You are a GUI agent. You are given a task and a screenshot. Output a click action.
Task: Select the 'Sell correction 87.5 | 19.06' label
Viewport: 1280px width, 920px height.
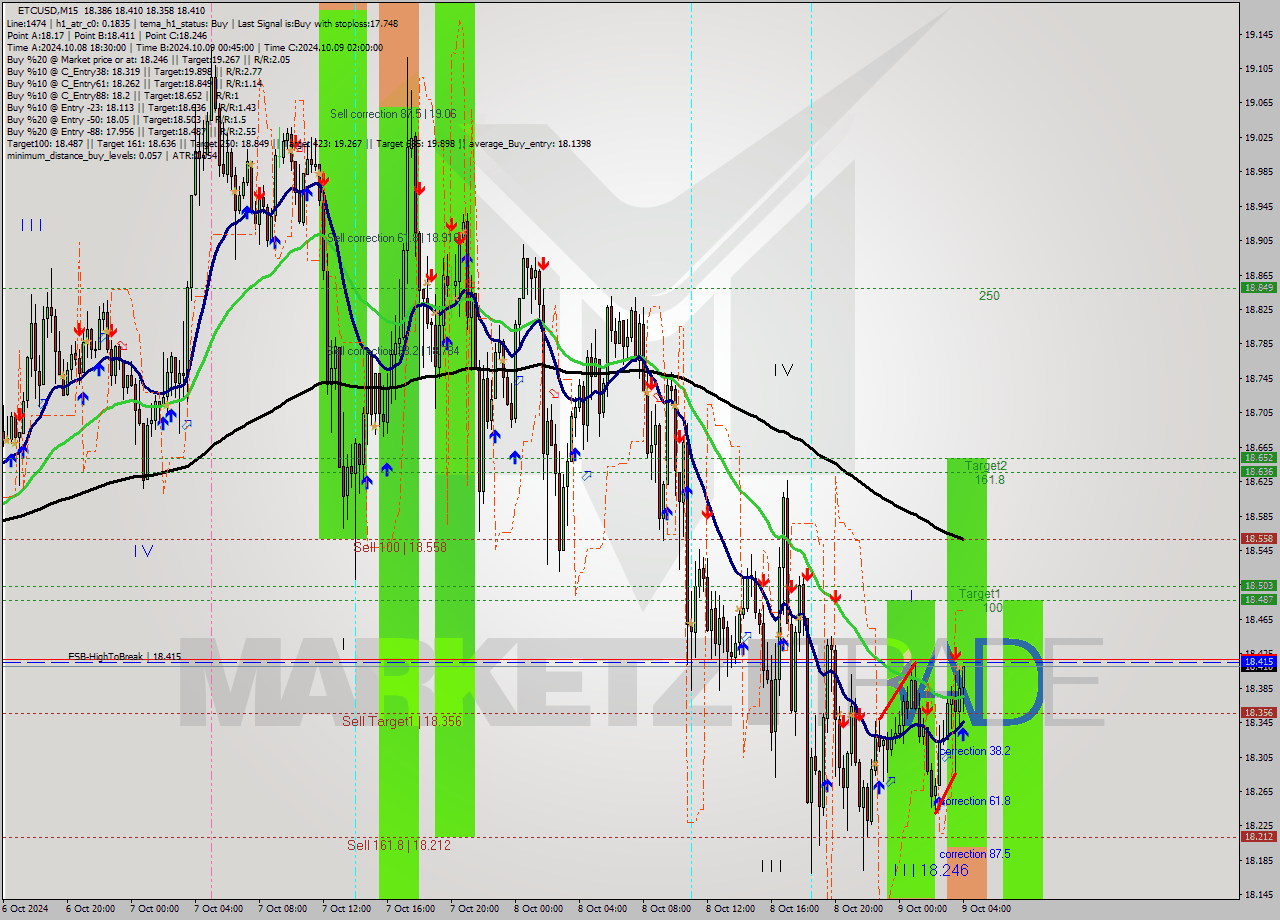click(393, 114)
